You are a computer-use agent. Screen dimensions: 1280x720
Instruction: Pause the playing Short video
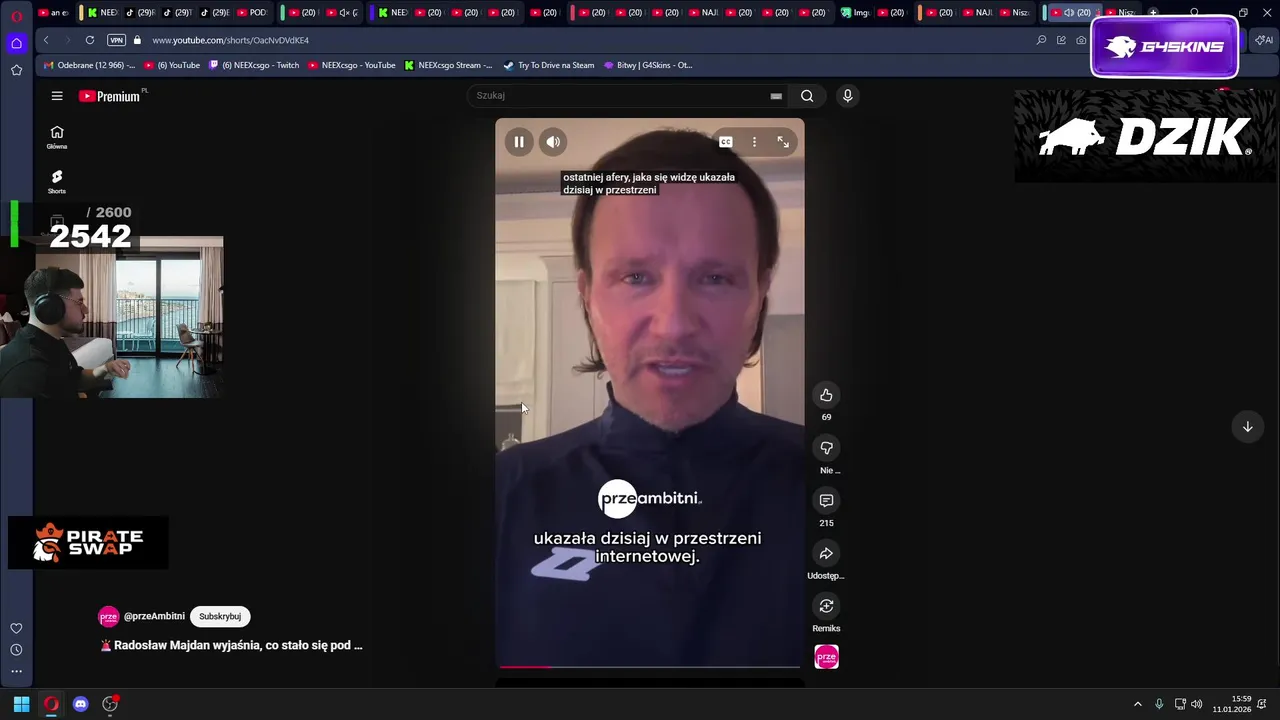pyautogui.click(x=519, y=142)
